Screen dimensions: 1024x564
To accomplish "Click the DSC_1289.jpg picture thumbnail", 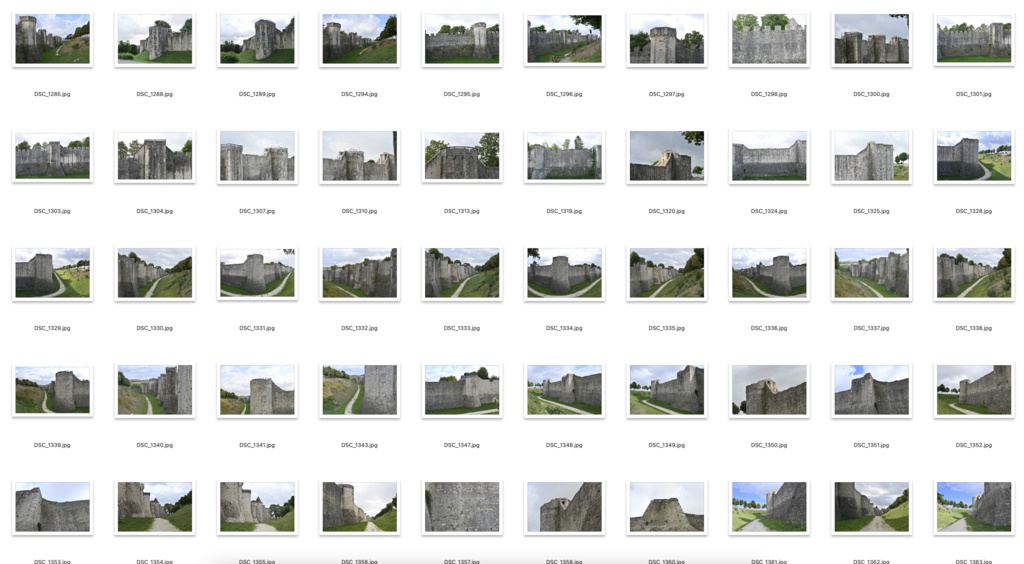I will click(x=257, y=39).
